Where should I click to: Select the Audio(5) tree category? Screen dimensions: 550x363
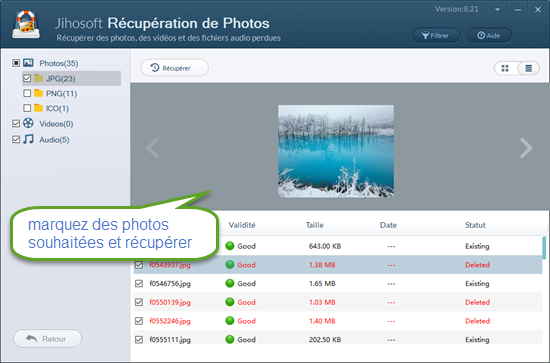[54, 140]
